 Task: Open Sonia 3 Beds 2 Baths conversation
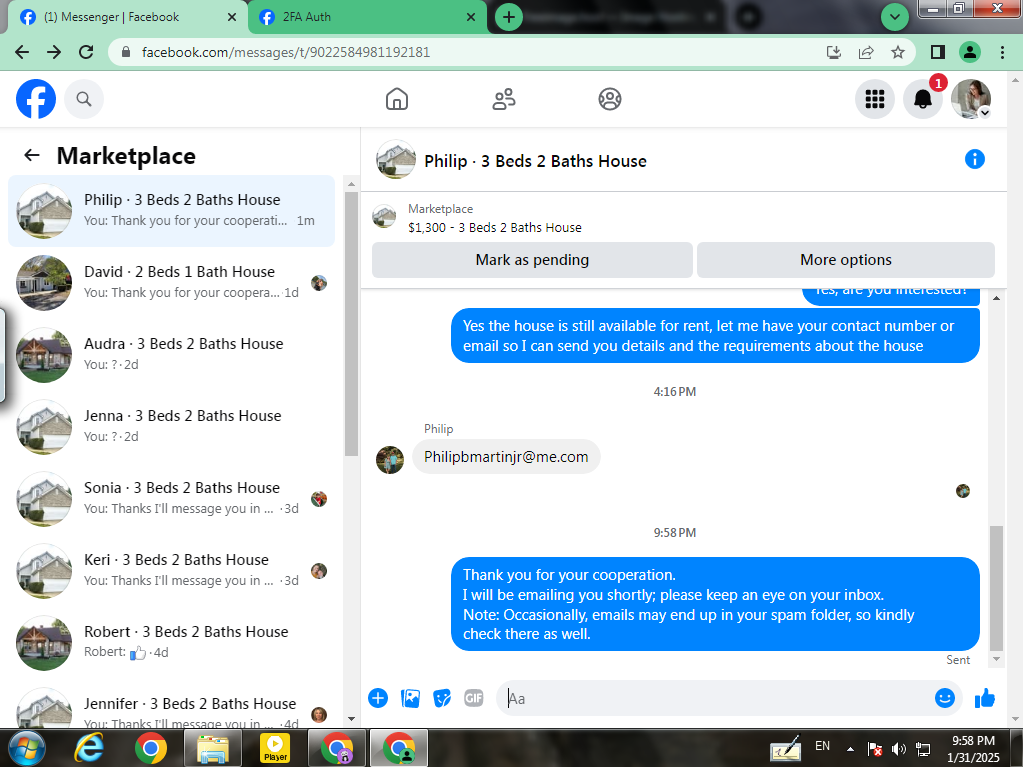172,499
